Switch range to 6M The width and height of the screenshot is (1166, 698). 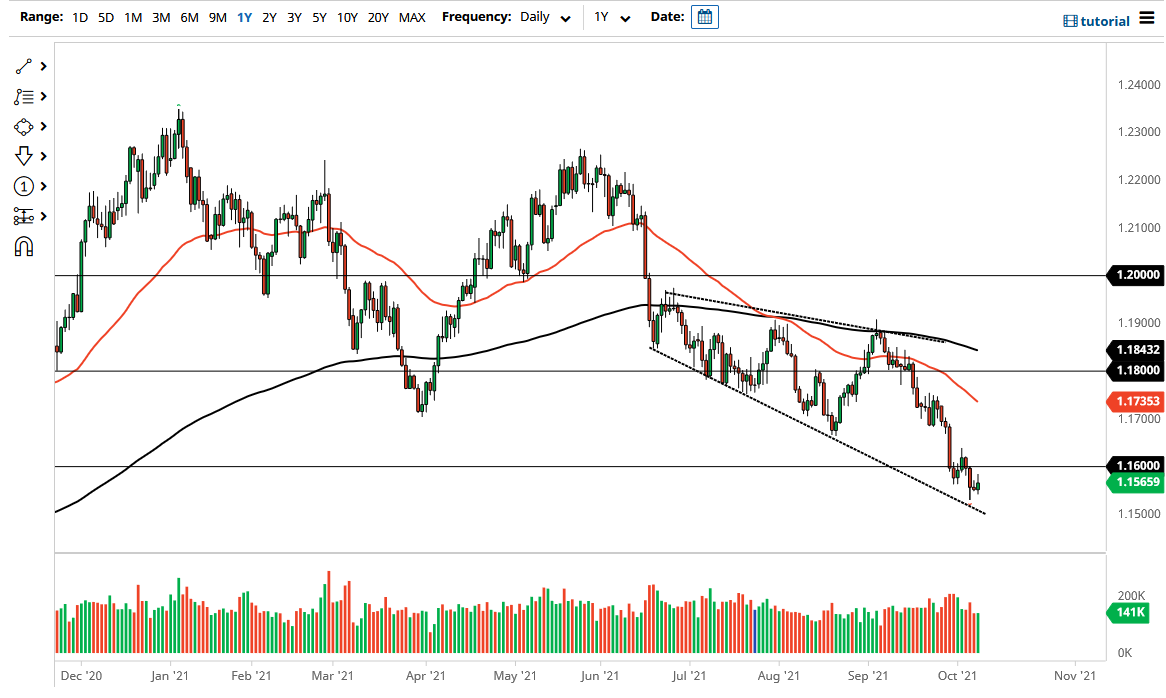point(188,17)
